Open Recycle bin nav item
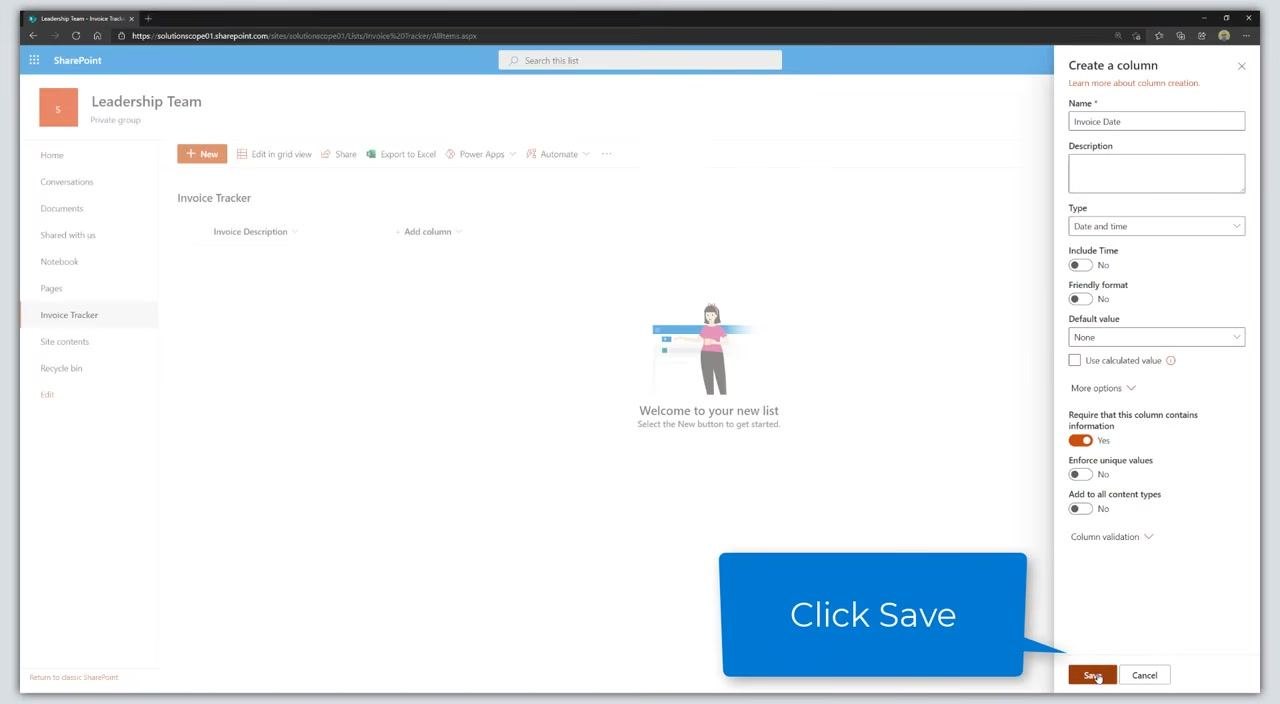This screenshot has height=704, width=1280. point(61,368)
